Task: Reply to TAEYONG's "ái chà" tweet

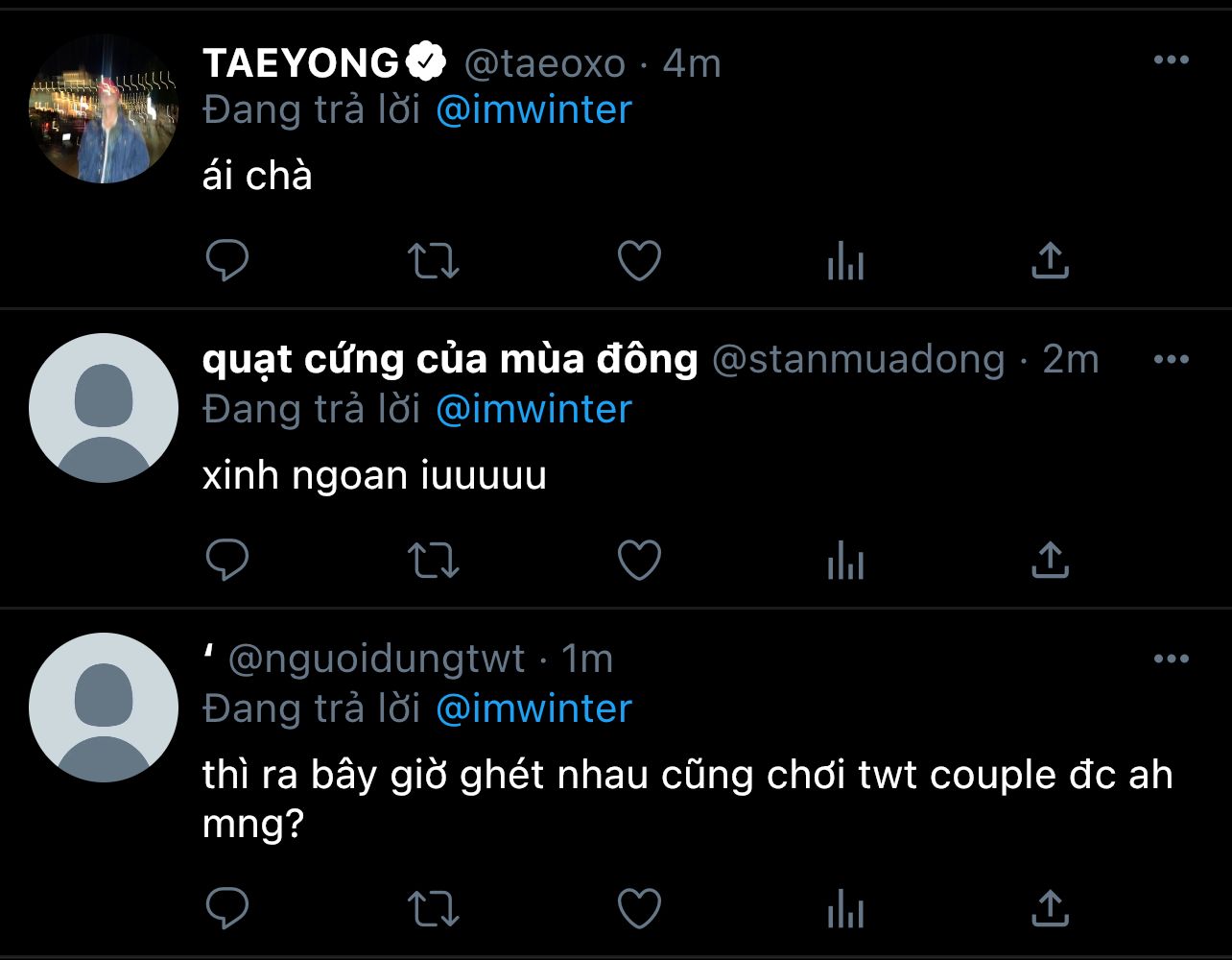Action: [x=227, y=260]
